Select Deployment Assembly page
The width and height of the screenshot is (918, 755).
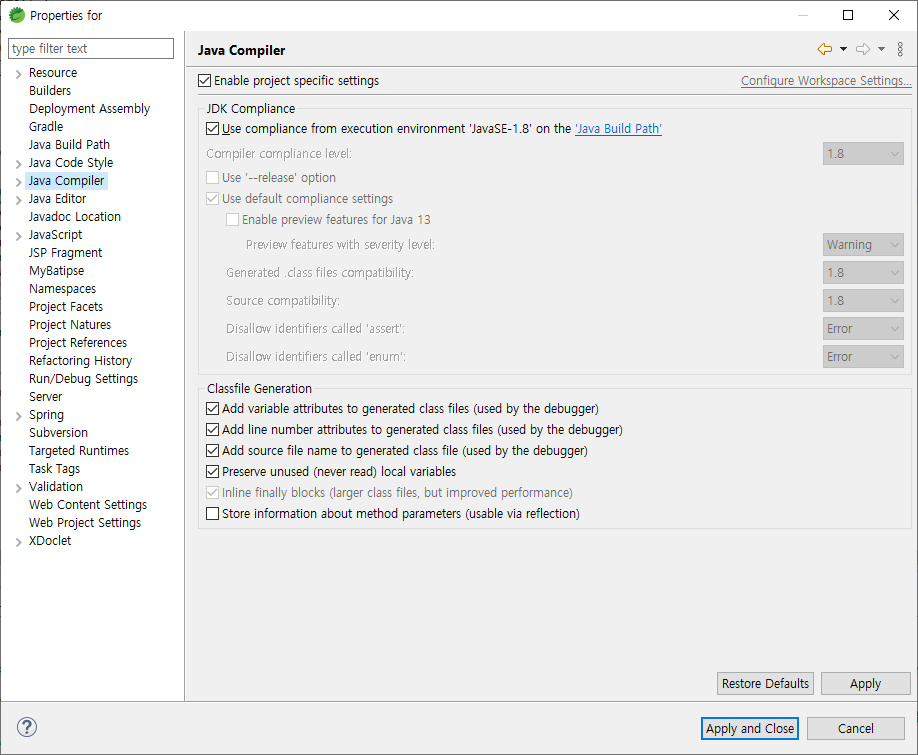click(x=90, y=109)
